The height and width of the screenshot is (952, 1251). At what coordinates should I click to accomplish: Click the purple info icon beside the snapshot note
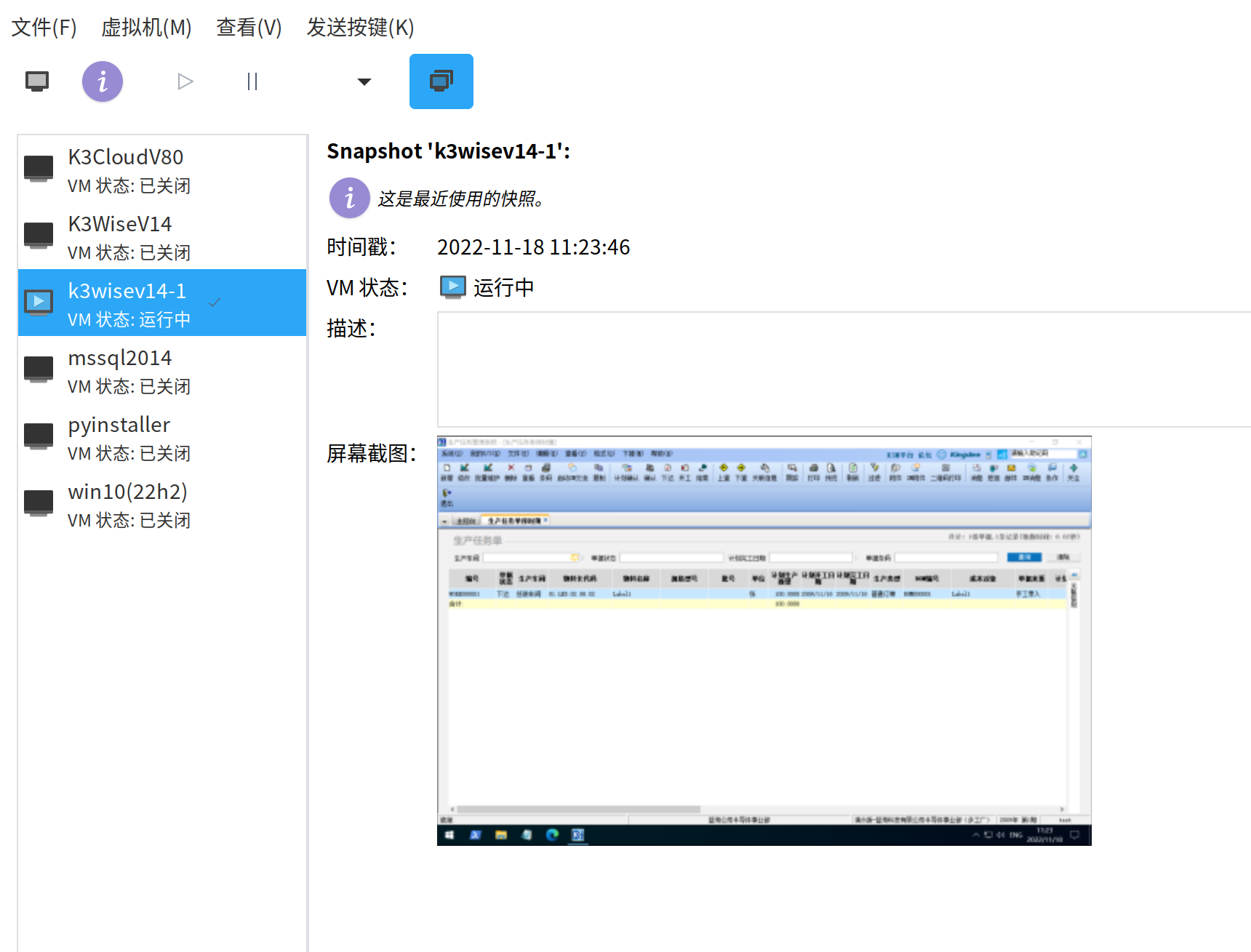tap(349, 198)
